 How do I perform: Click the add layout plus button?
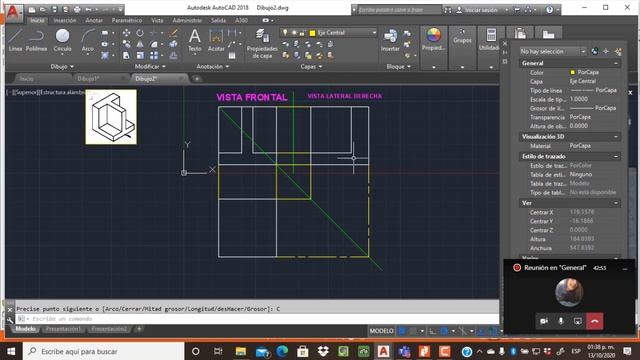(x=139, y=329)
